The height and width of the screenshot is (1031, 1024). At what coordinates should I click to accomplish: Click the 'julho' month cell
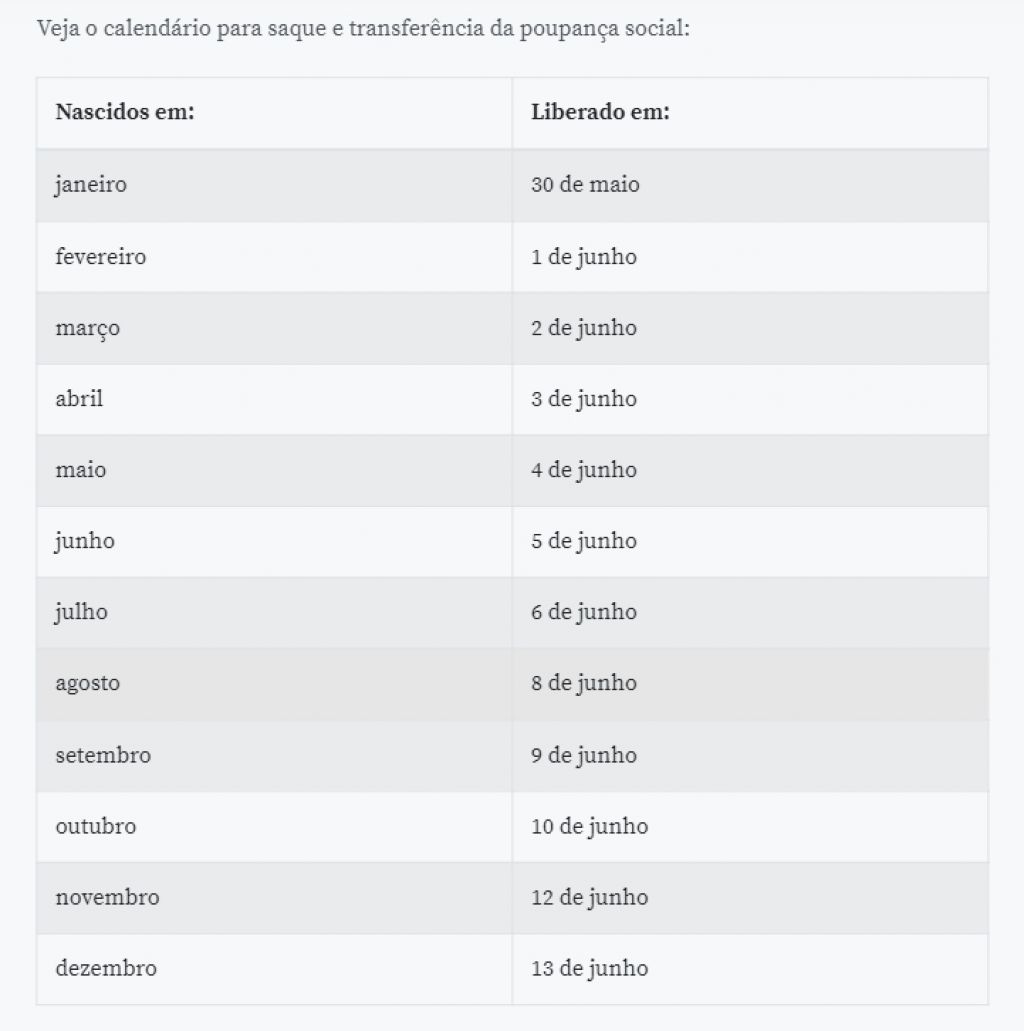[274, 612]
